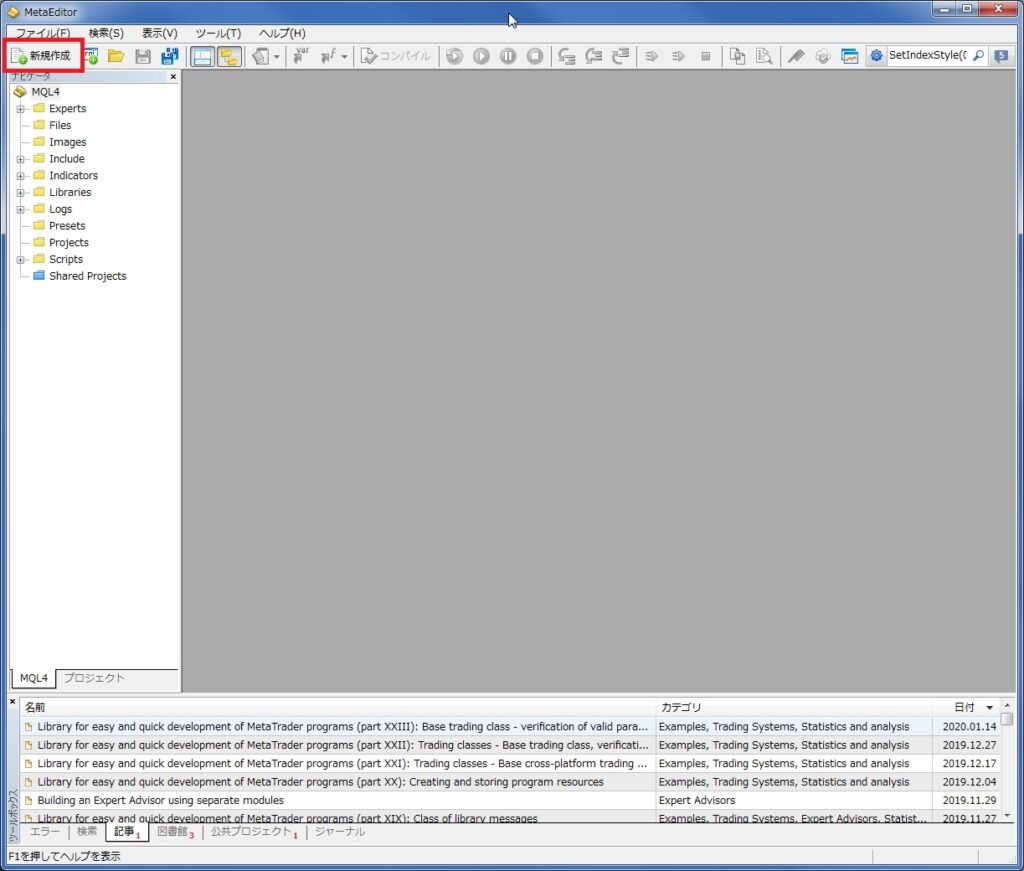The image size is (1024, 871).
Task: Open the dropdown arrow beside the function icon
Action: point(344,57)
